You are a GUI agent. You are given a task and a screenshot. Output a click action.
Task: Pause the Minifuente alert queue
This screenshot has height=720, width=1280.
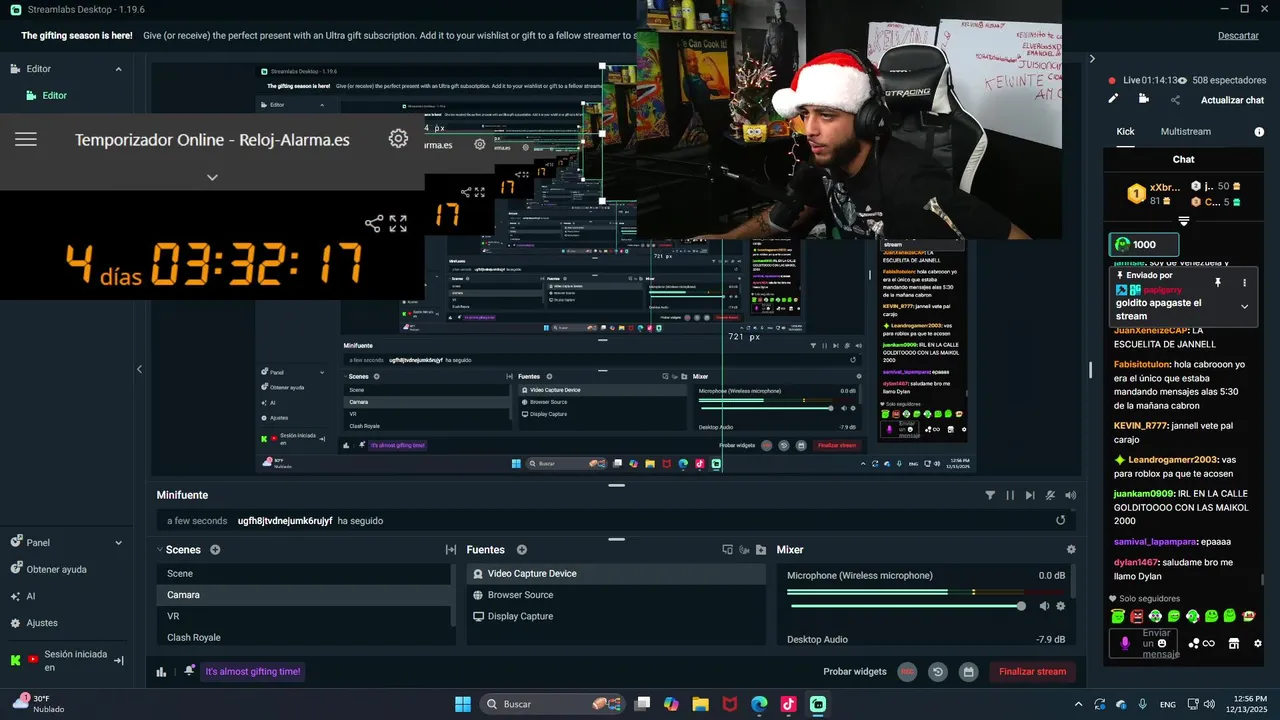click(x=1010, y=495)
